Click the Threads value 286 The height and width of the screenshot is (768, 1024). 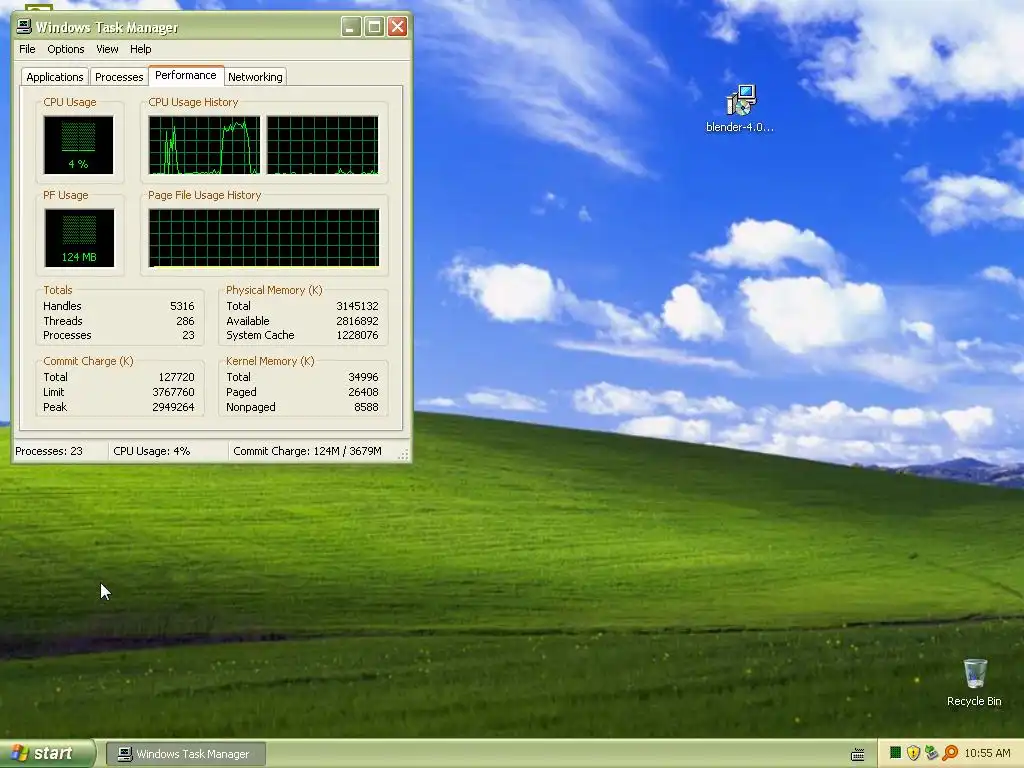point(185,321)
